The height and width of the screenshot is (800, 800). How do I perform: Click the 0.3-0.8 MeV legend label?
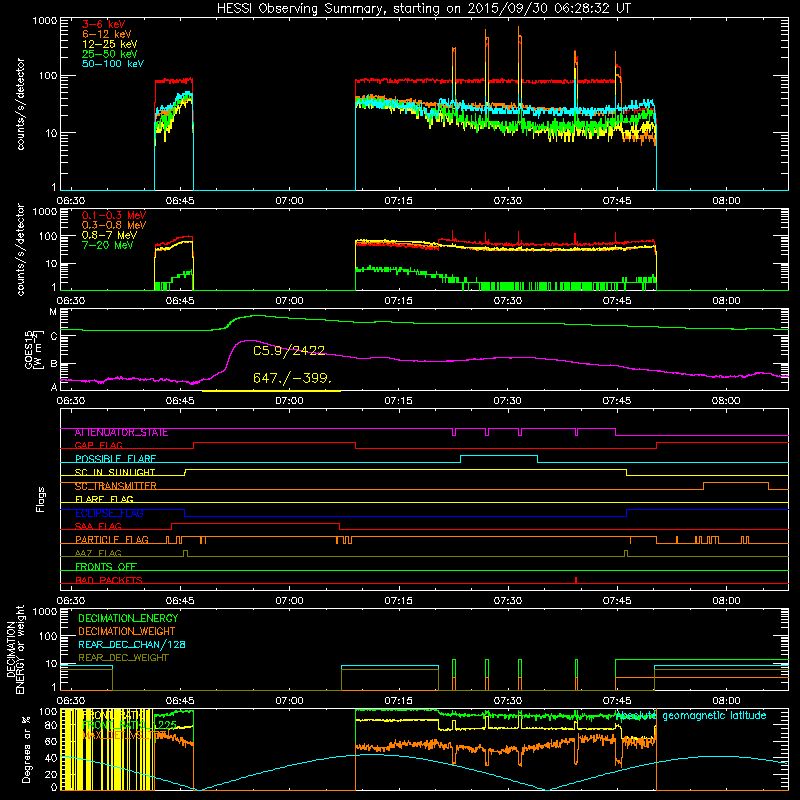(x=114, y=225)
